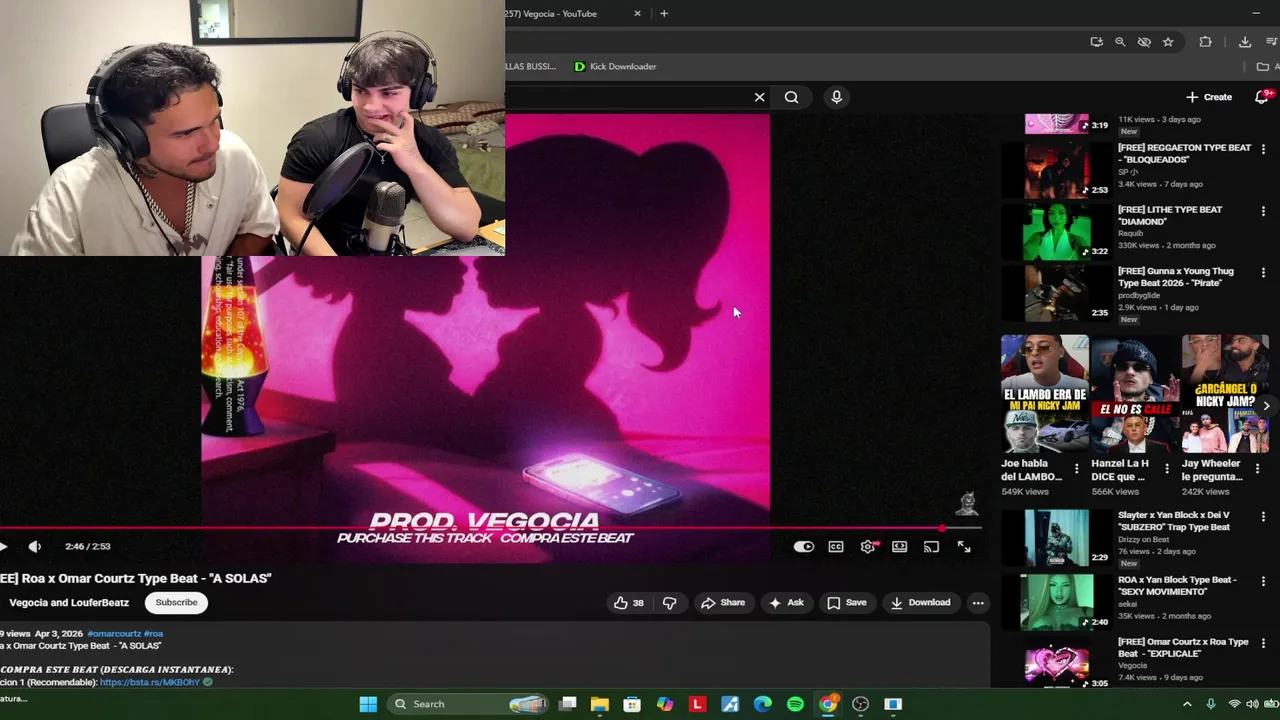The height and width of the screenshot is (720, 1280).
Task: Open Microsoft Edge from taskbar
Action: 762,704
